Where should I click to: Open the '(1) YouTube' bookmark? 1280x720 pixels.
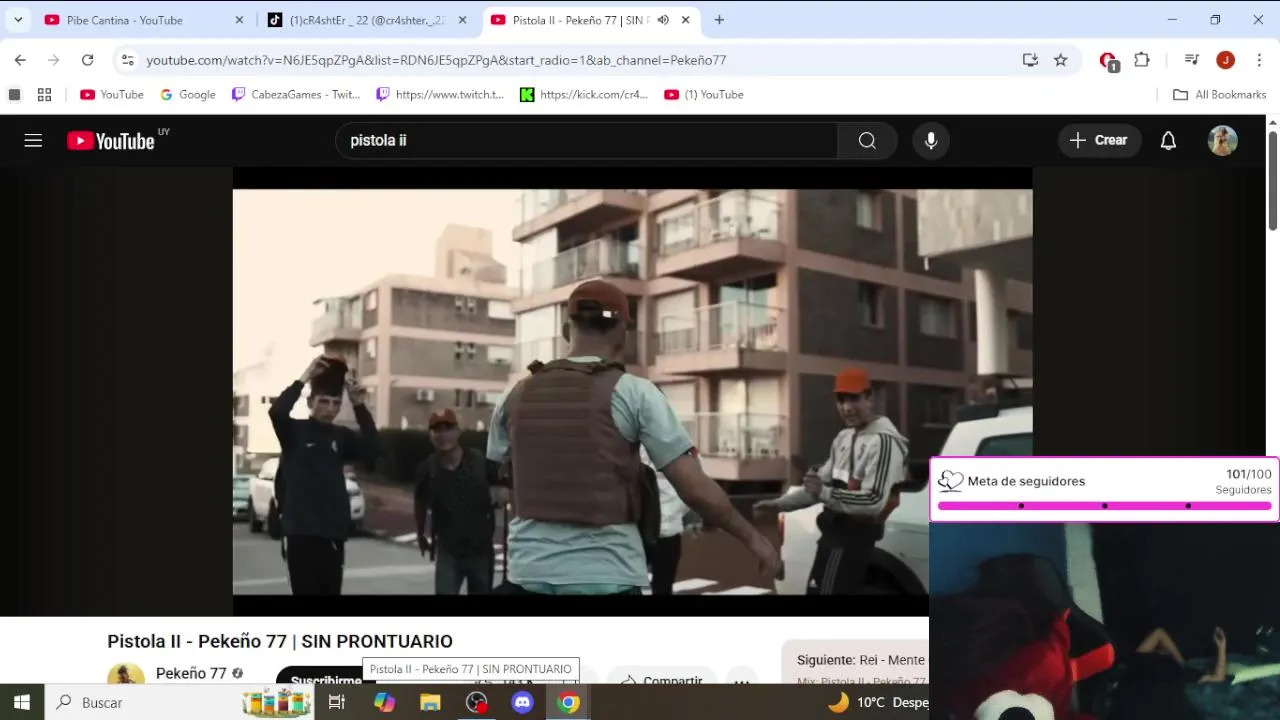[704, 95]
